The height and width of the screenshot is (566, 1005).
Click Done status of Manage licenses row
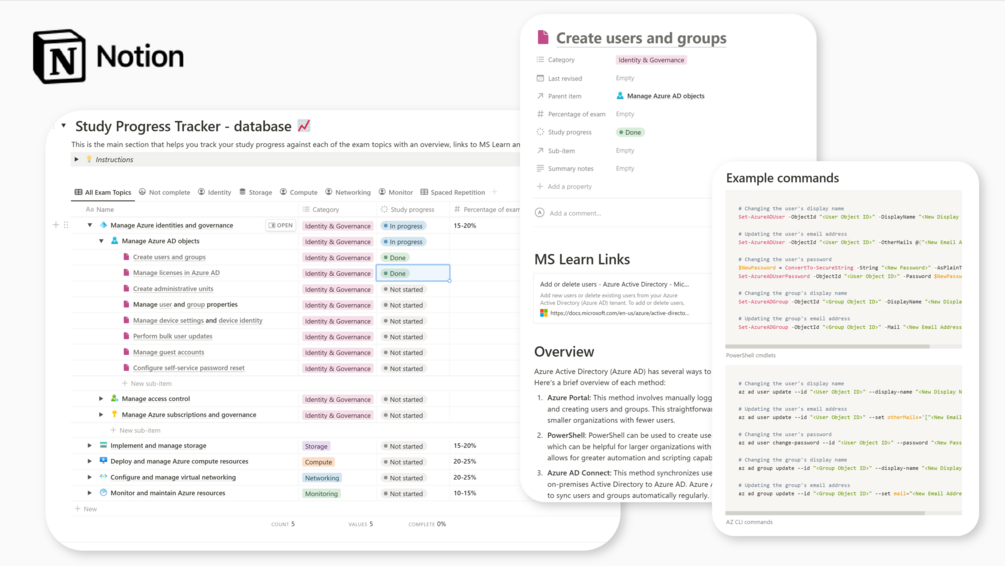395,274
